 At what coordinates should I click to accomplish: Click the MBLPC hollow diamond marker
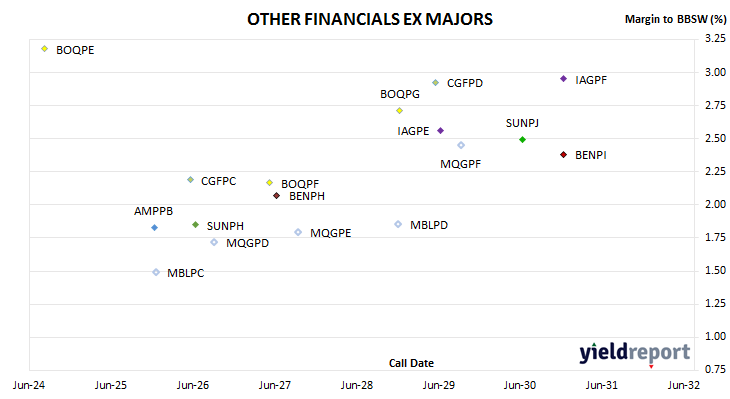click(x=156, y=272)
